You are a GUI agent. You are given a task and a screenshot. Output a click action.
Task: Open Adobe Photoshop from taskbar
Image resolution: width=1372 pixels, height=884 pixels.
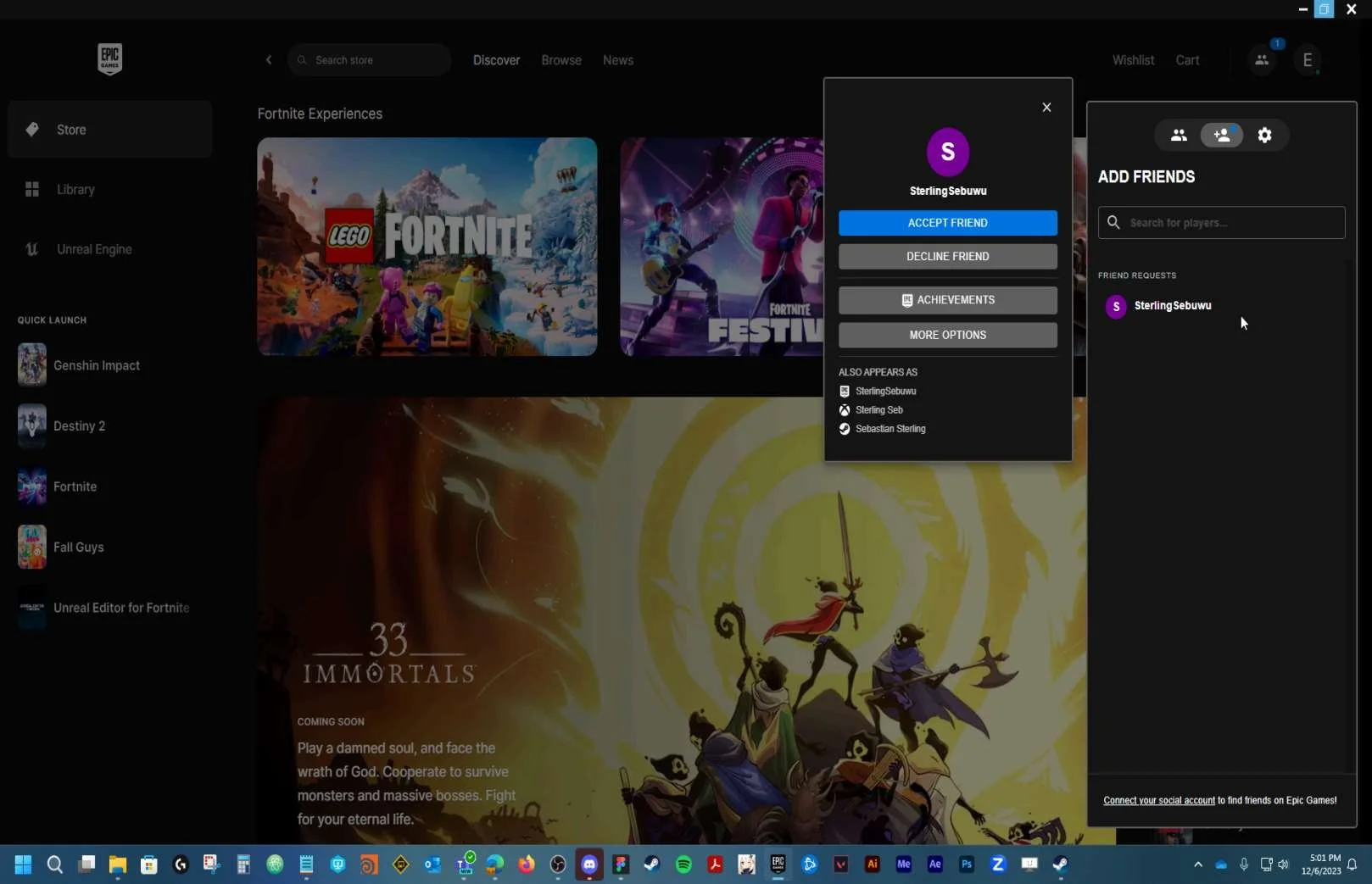966,865
